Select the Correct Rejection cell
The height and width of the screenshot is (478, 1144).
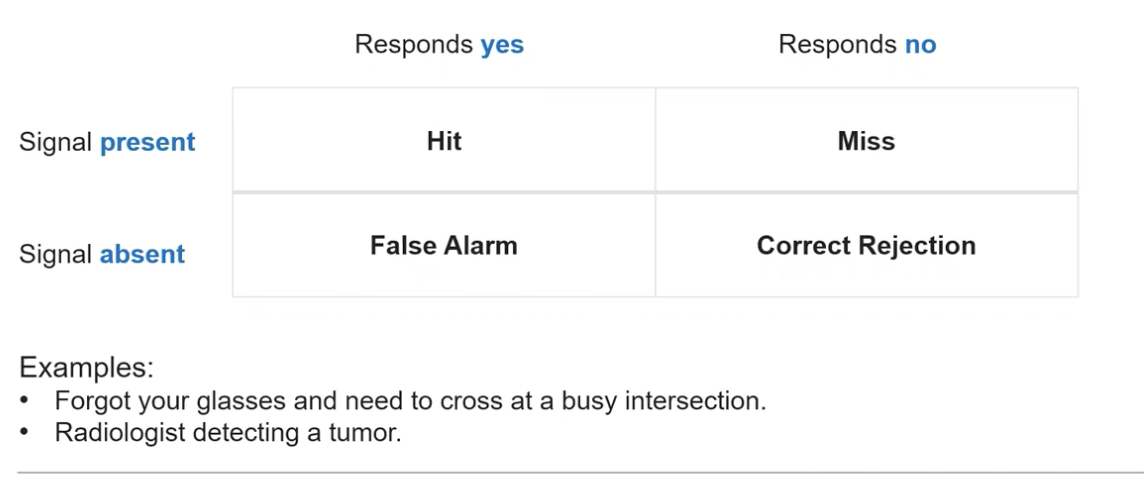pos(866,245)
